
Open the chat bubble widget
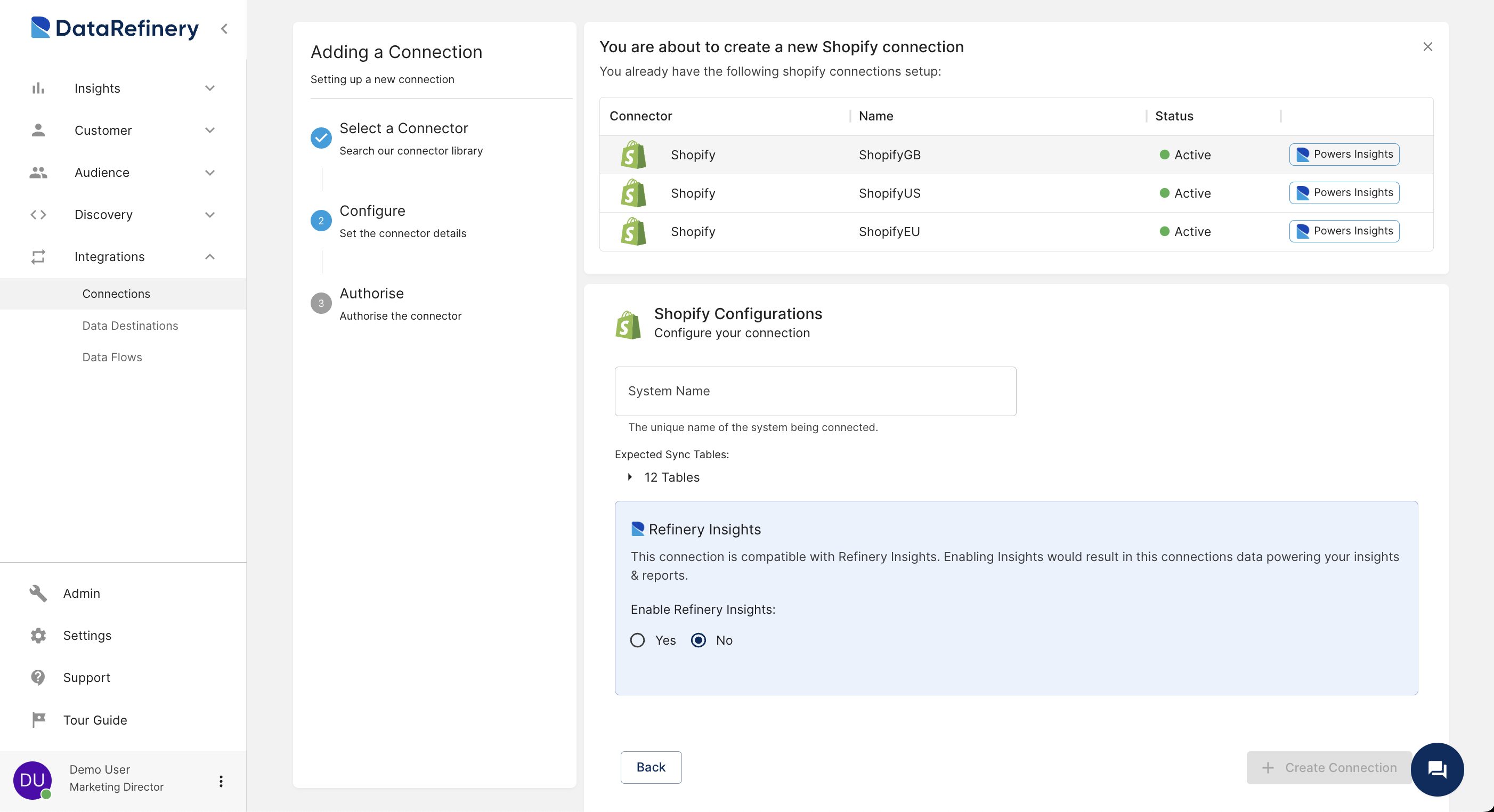click(x=1437, y=769)
